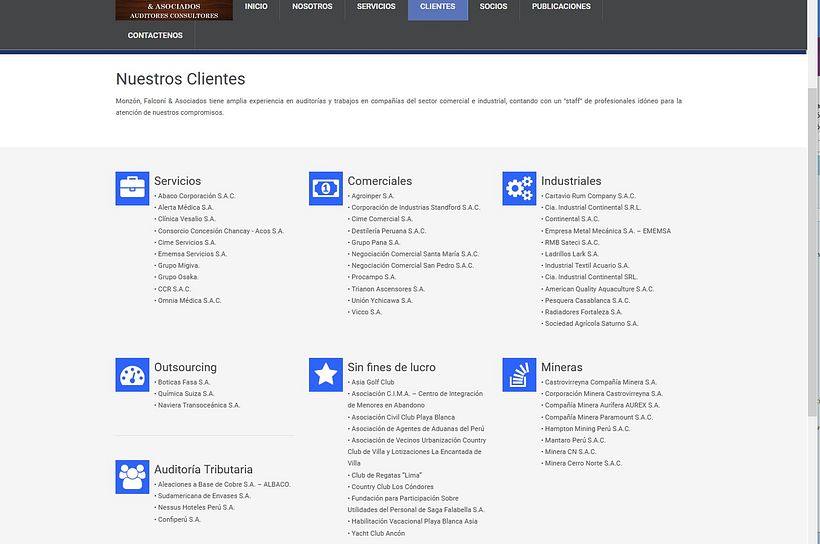Screen dimensions: 820x544
Task: Select Destilería Peruana S.A.C. entry
Action: (x=389, y=231)
